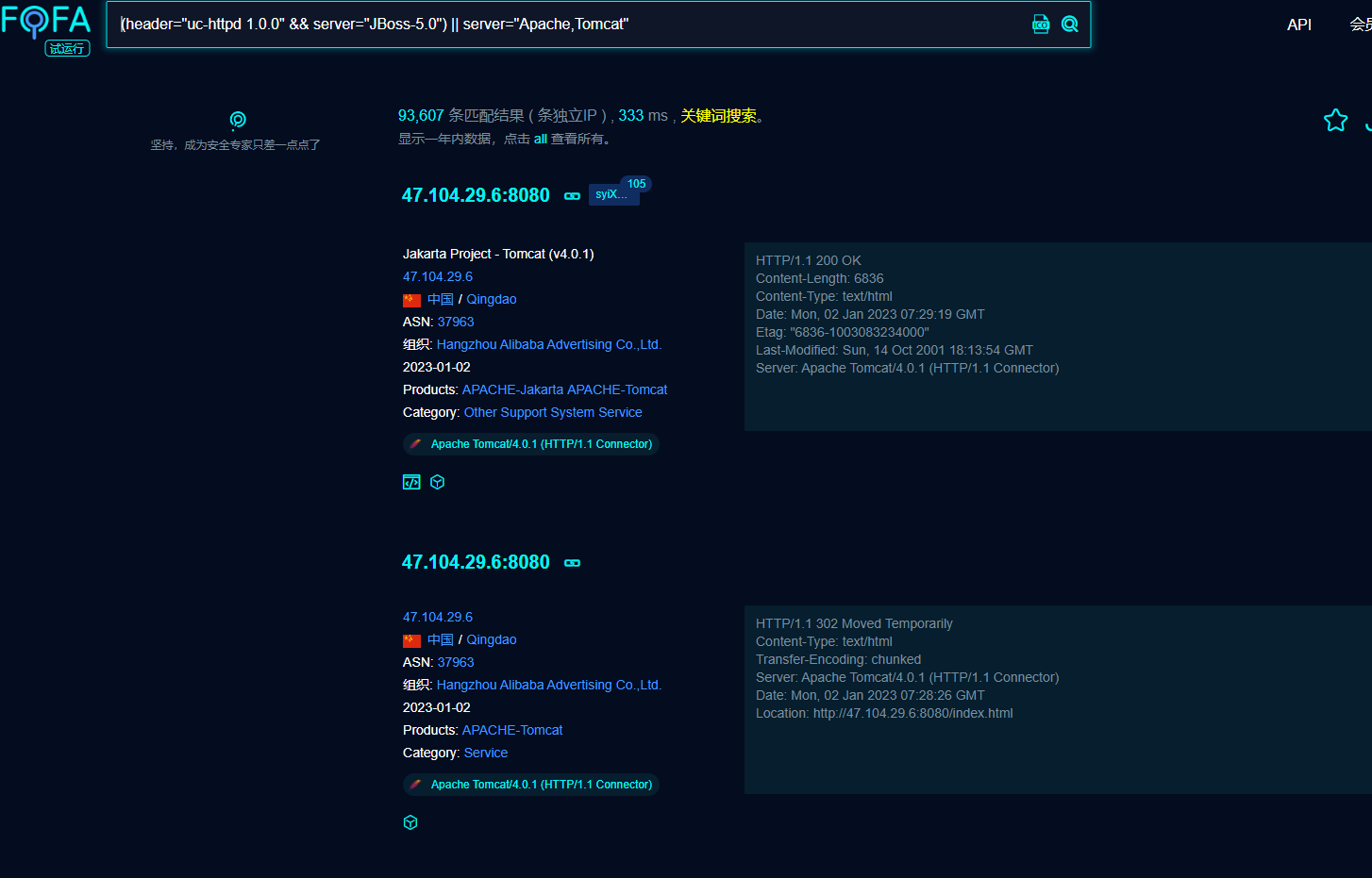Click the China flag in the Jakarta Project result
The image size is (1372, 878).
point(411,300)
